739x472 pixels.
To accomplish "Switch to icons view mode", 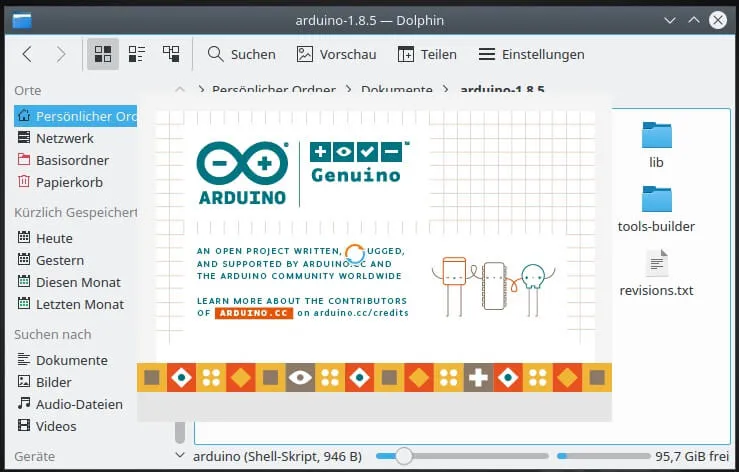I will (x=102, y=54).
